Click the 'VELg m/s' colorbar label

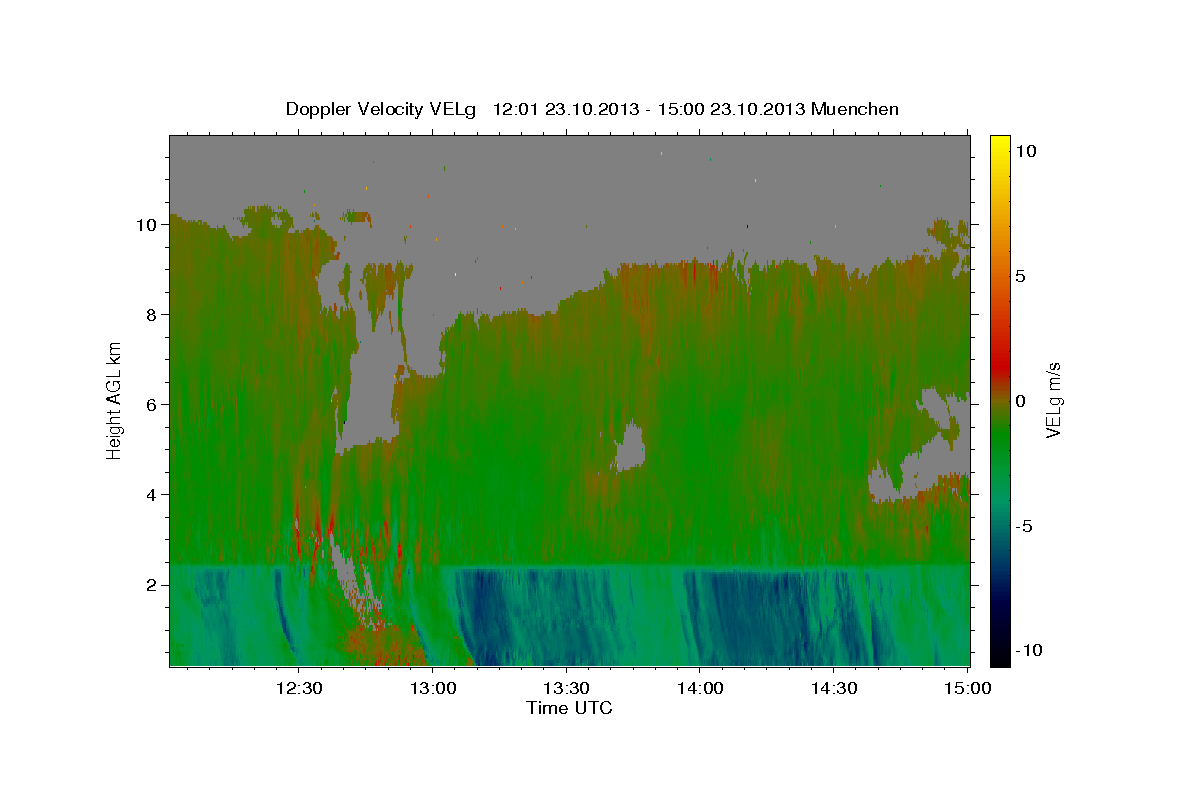pos(1053,401)
